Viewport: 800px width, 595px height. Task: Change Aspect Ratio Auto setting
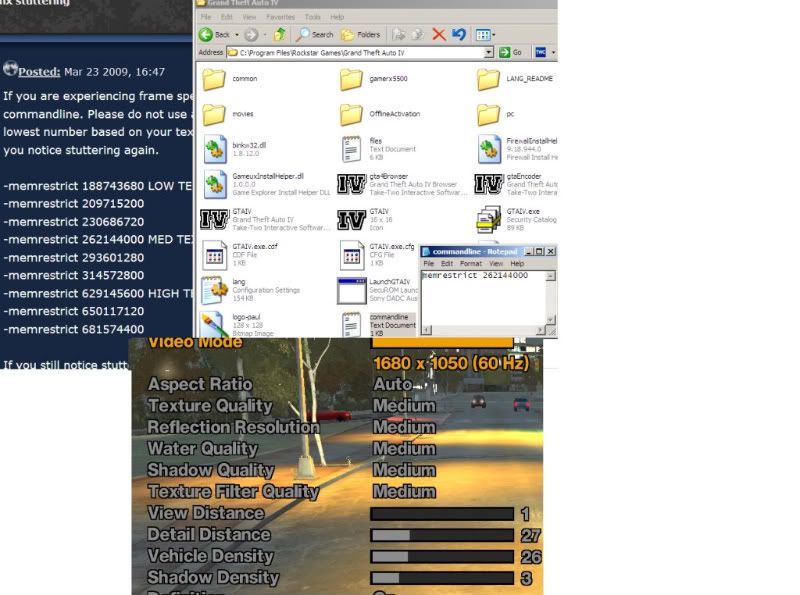point(392,384)
